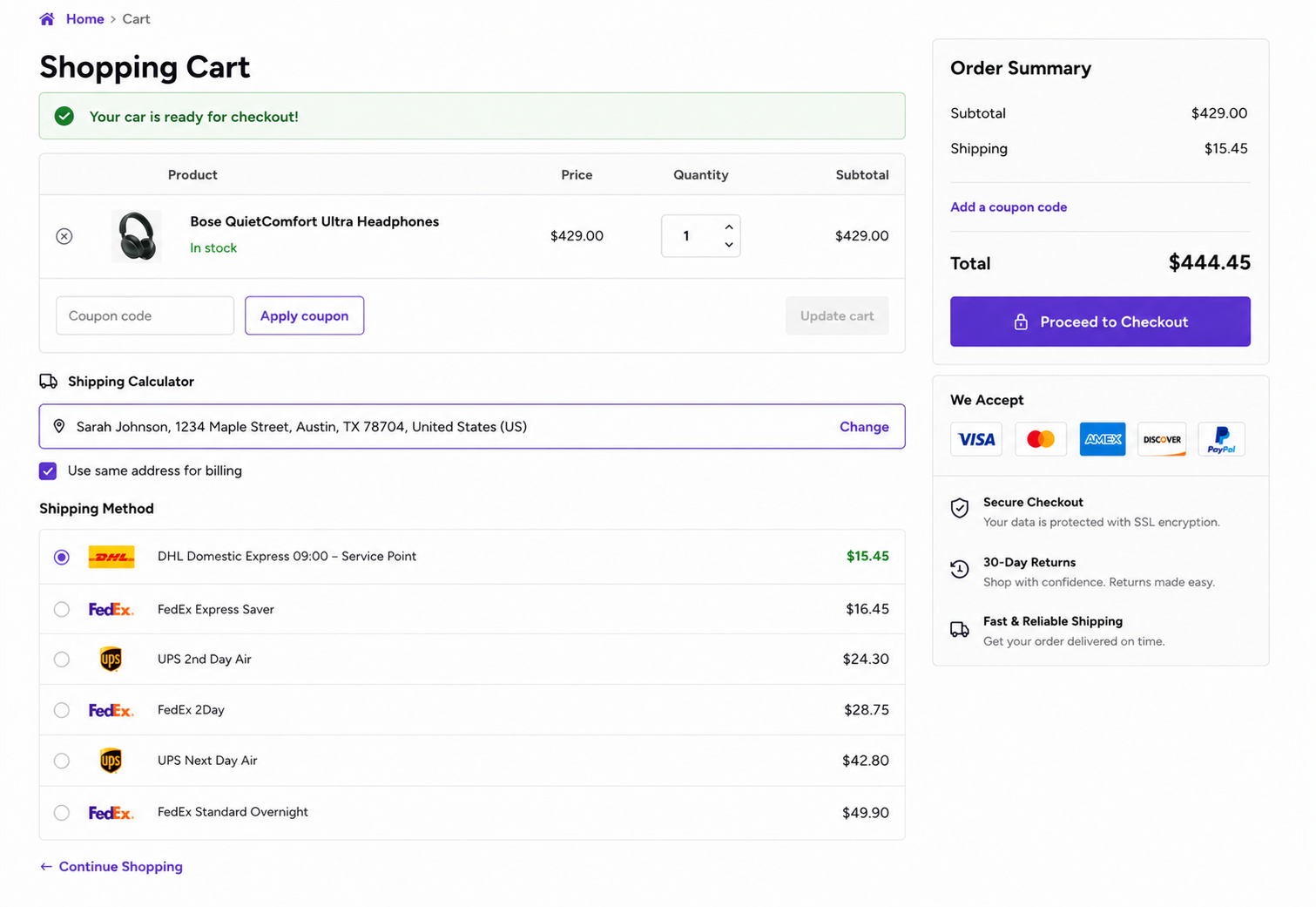Click the $16.45 FedEx Express Saver price

(867, 609)
